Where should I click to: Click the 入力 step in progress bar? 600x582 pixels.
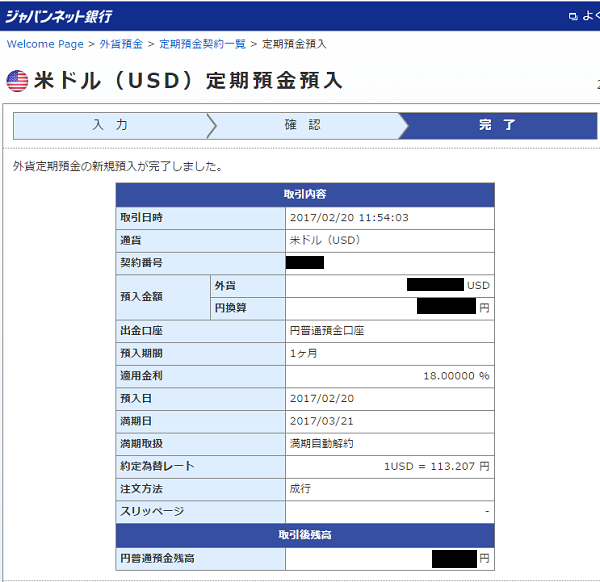tap(110, 126)
